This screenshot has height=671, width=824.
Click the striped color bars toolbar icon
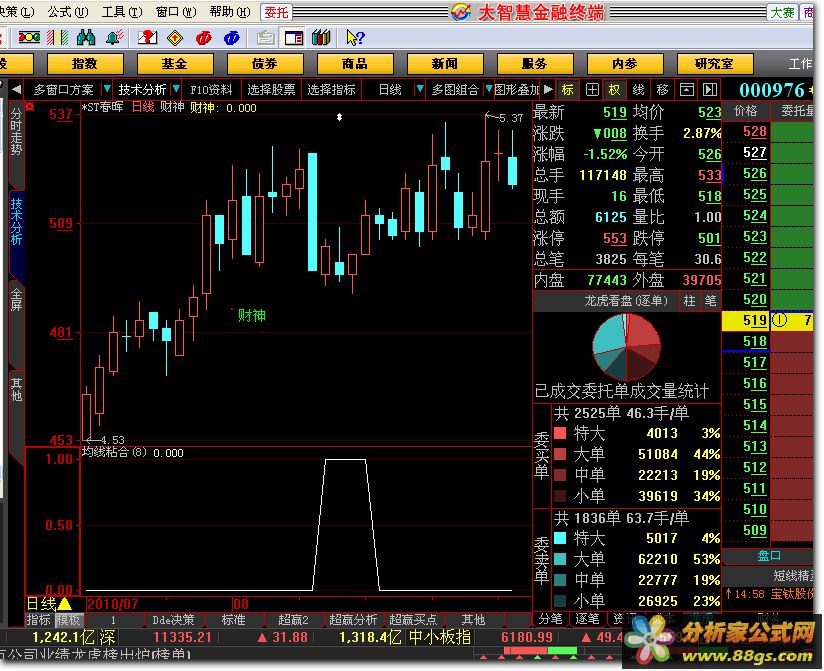tap(57, 37)
